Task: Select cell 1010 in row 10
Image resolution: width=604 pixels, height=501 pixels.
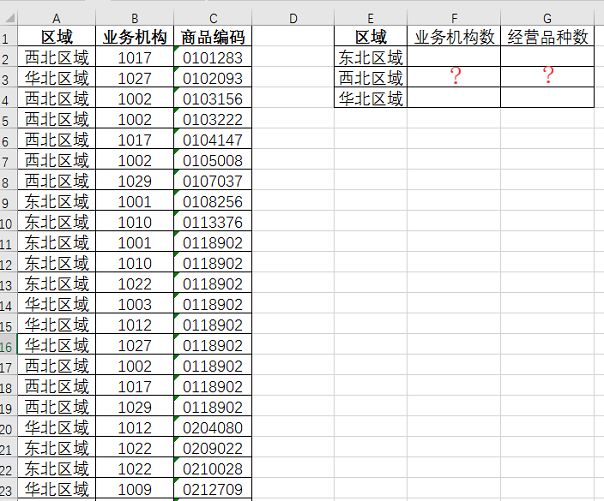Action: (134, 222)
